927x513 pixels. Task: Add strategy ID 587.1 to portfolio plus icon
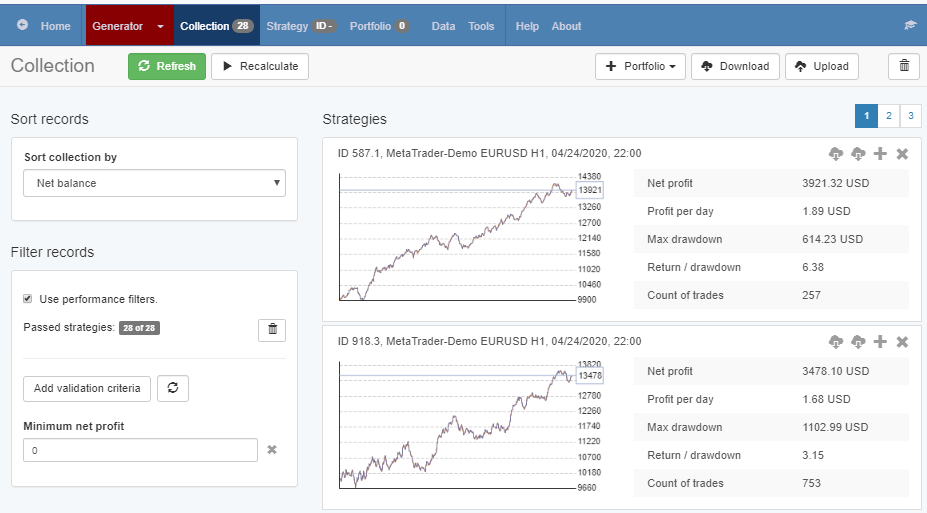click(x=880, y=153)
